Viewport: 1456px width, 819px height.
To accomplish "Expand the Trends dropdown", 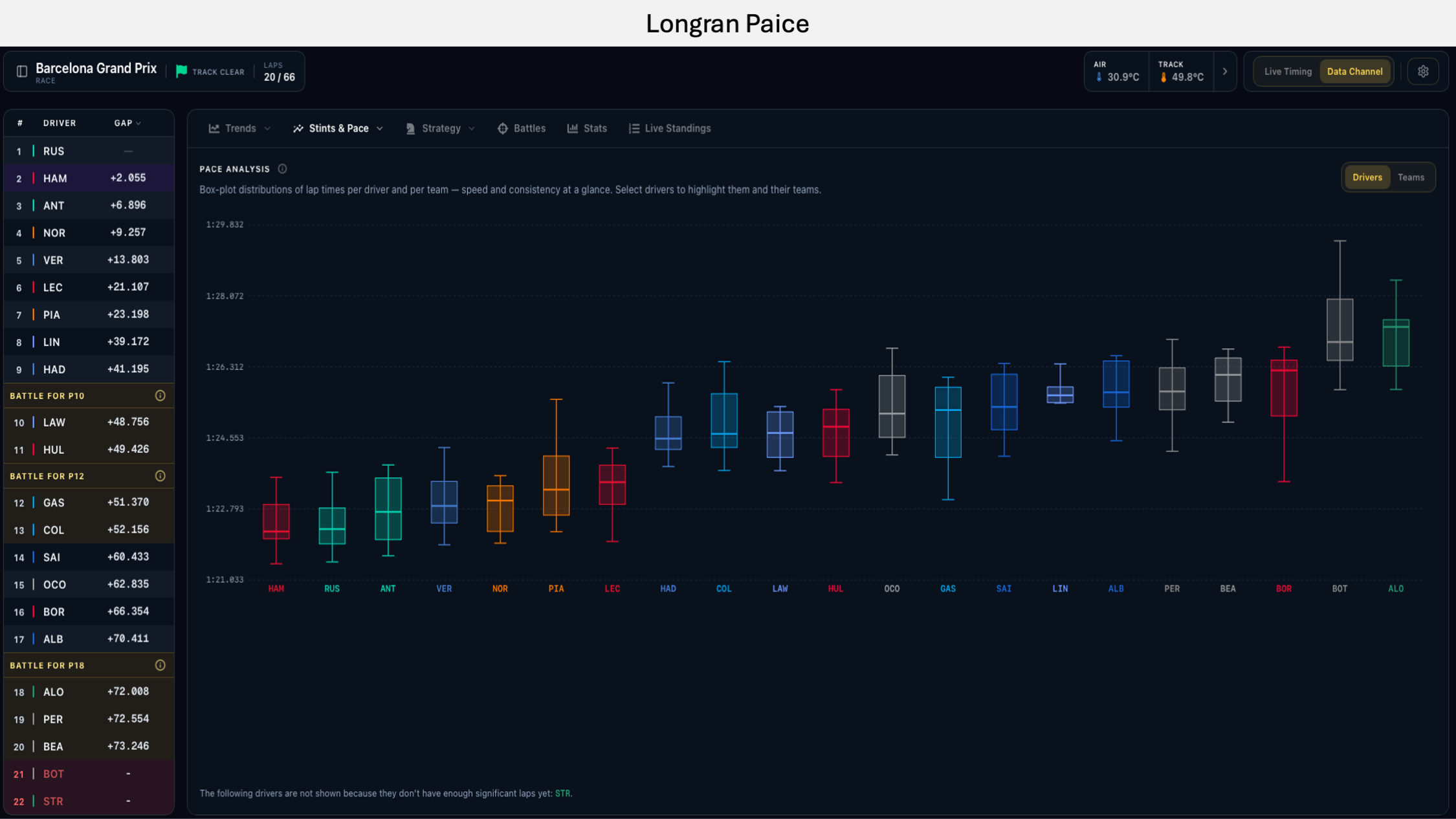I will click(x=239, y=128).
